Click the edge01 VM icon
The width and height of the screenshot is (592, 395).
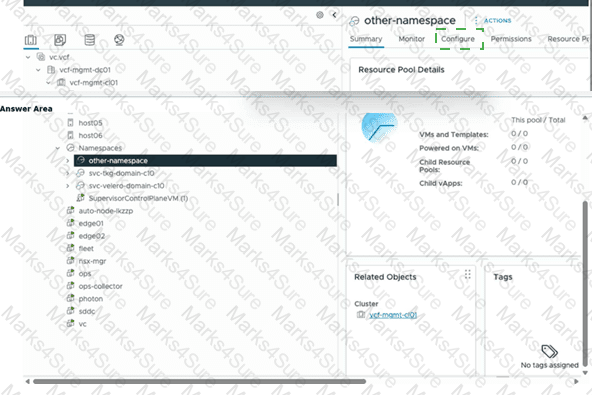pyautogui.click(x=70, y=223)
